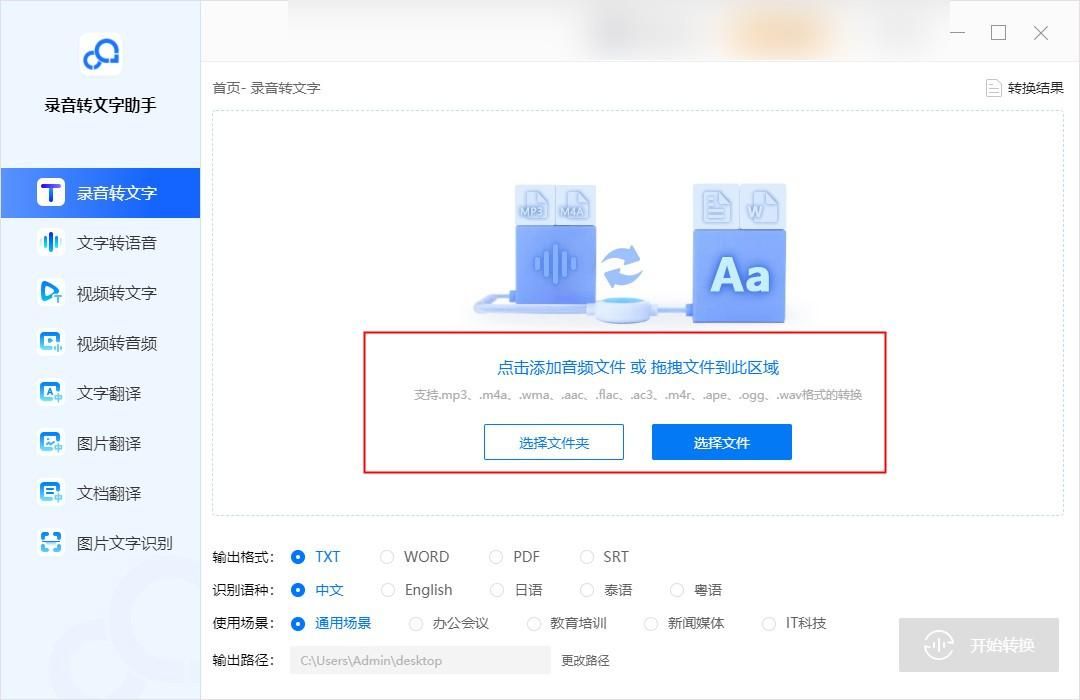
Task: Click the MP3/M4A to text illustration
Action: click(x=630, y=253)
